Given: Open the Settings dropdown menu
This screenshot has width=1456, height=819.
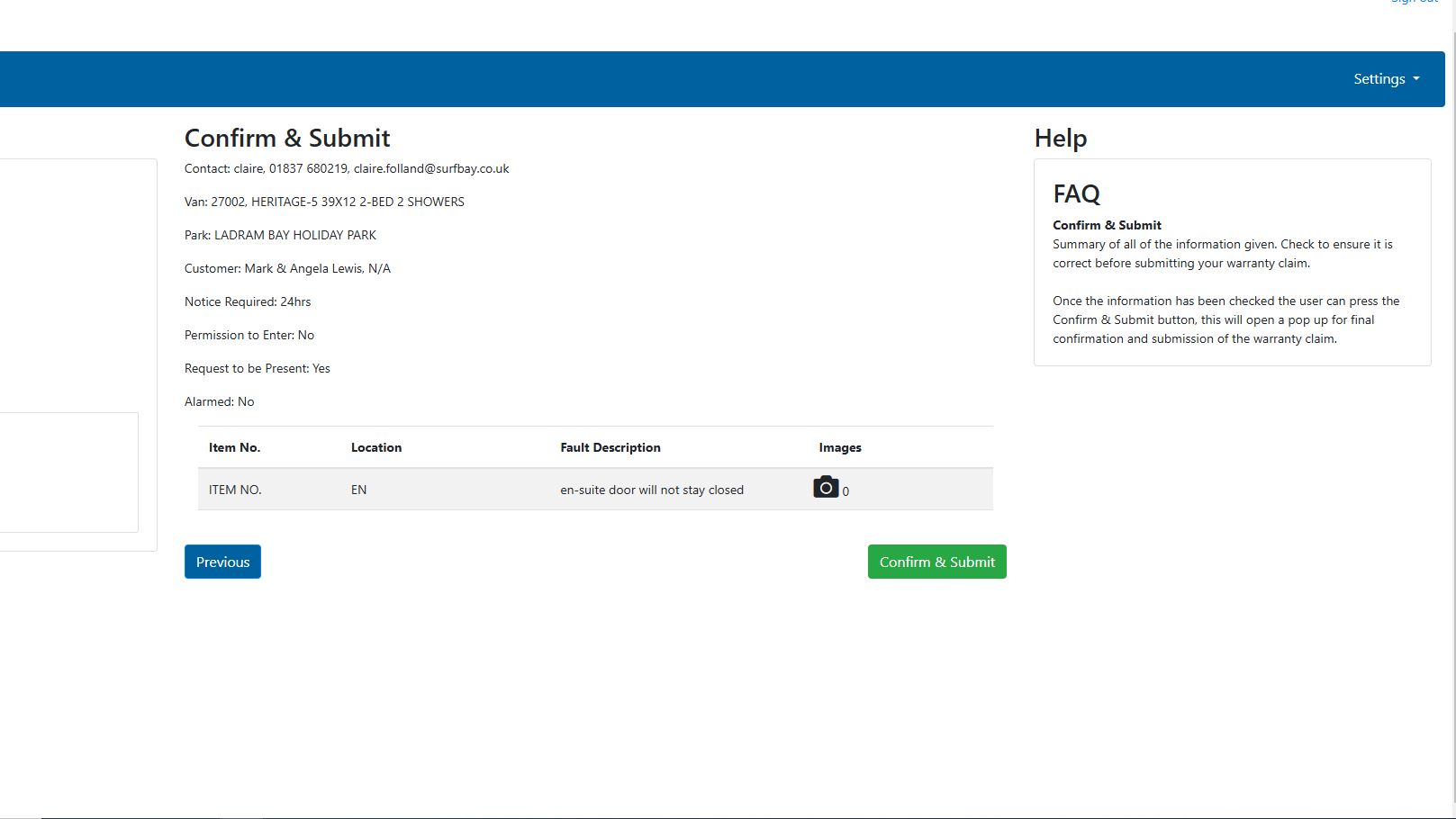Looking at the screenshot, I should (x=1386, y=79).
